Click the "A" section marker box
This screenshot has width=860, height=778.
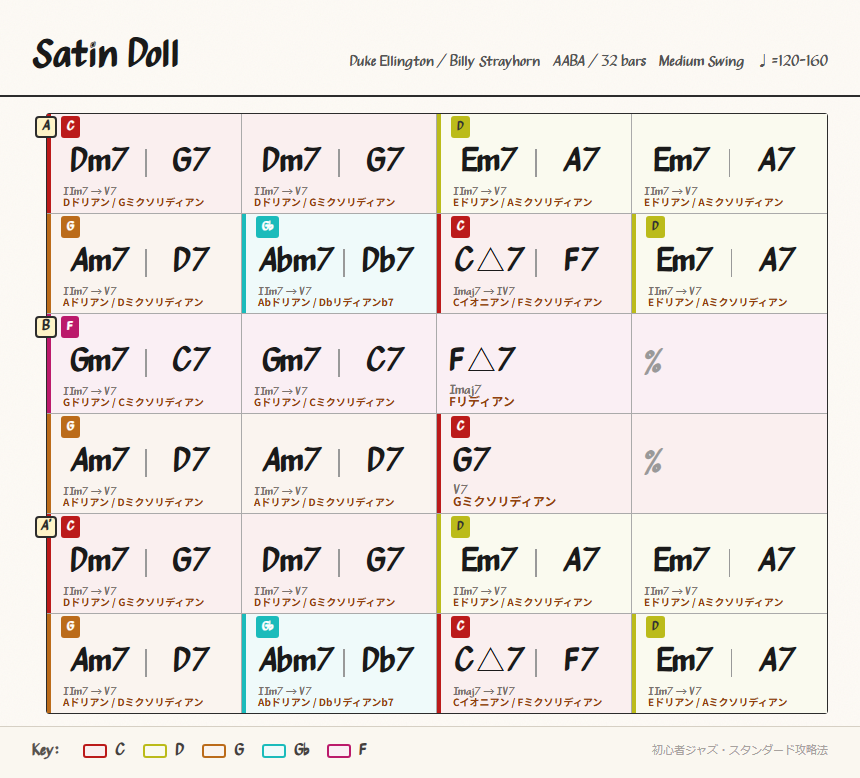click(x=46, y=127)
